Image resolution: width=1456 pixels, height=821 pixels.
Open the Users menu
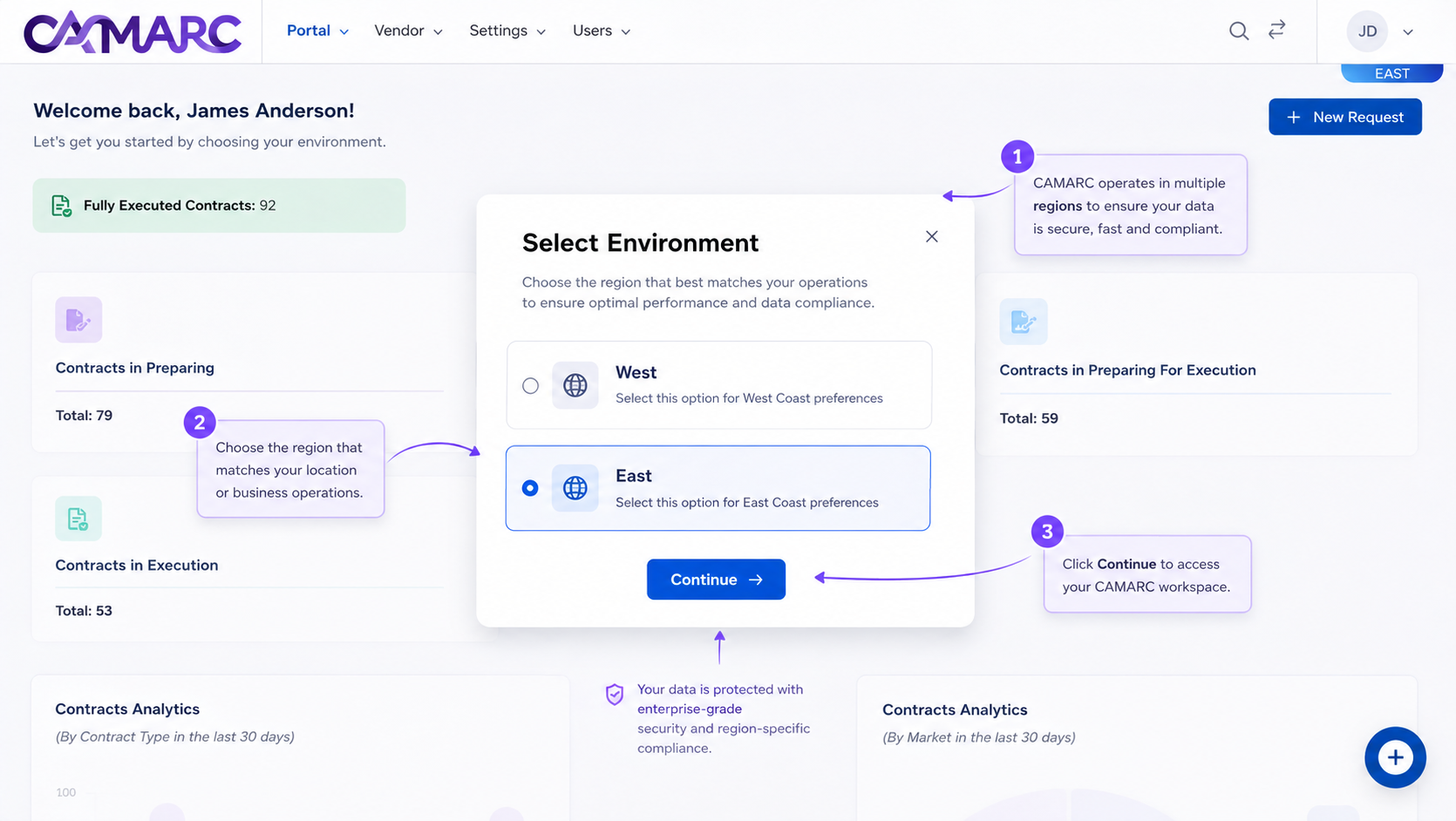pyautogui.click(x=602, y=31)
